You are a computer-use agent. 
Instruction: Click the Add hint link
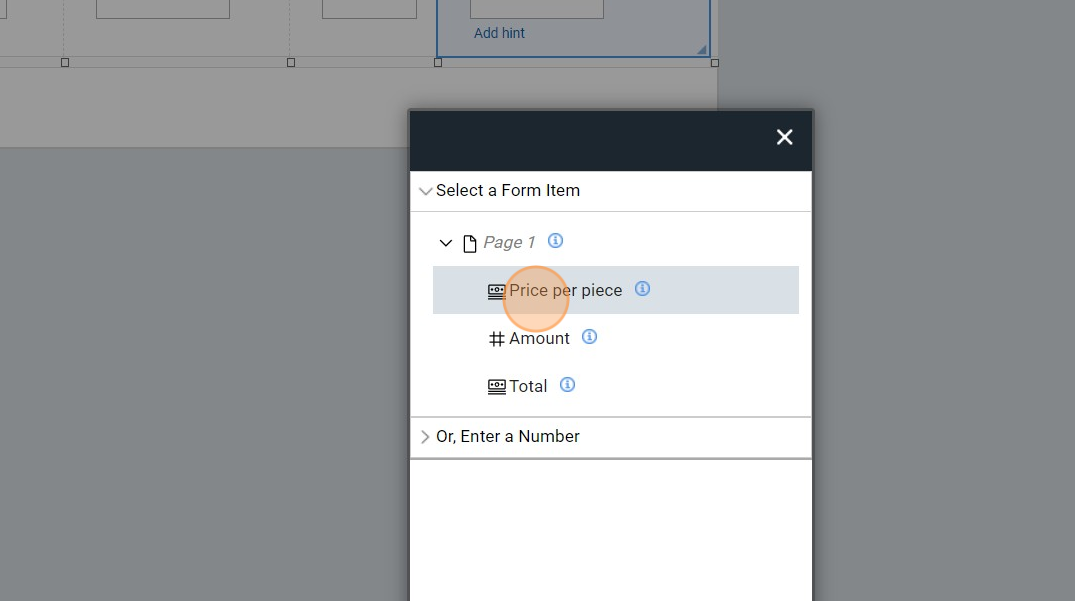pos(499,33)
